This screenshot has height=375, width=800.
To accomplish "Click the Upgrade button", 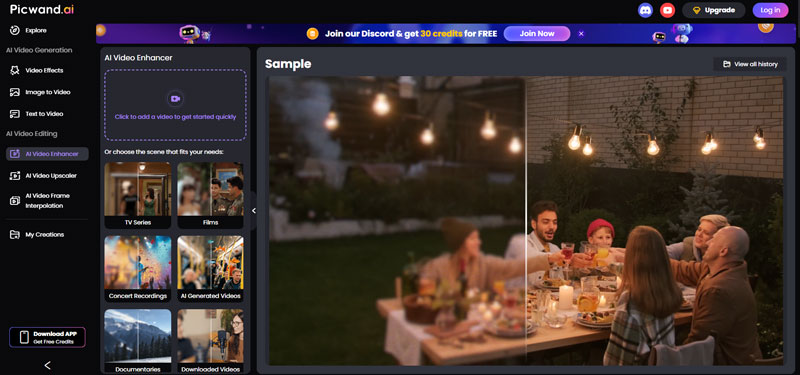I will click(714, 10).
